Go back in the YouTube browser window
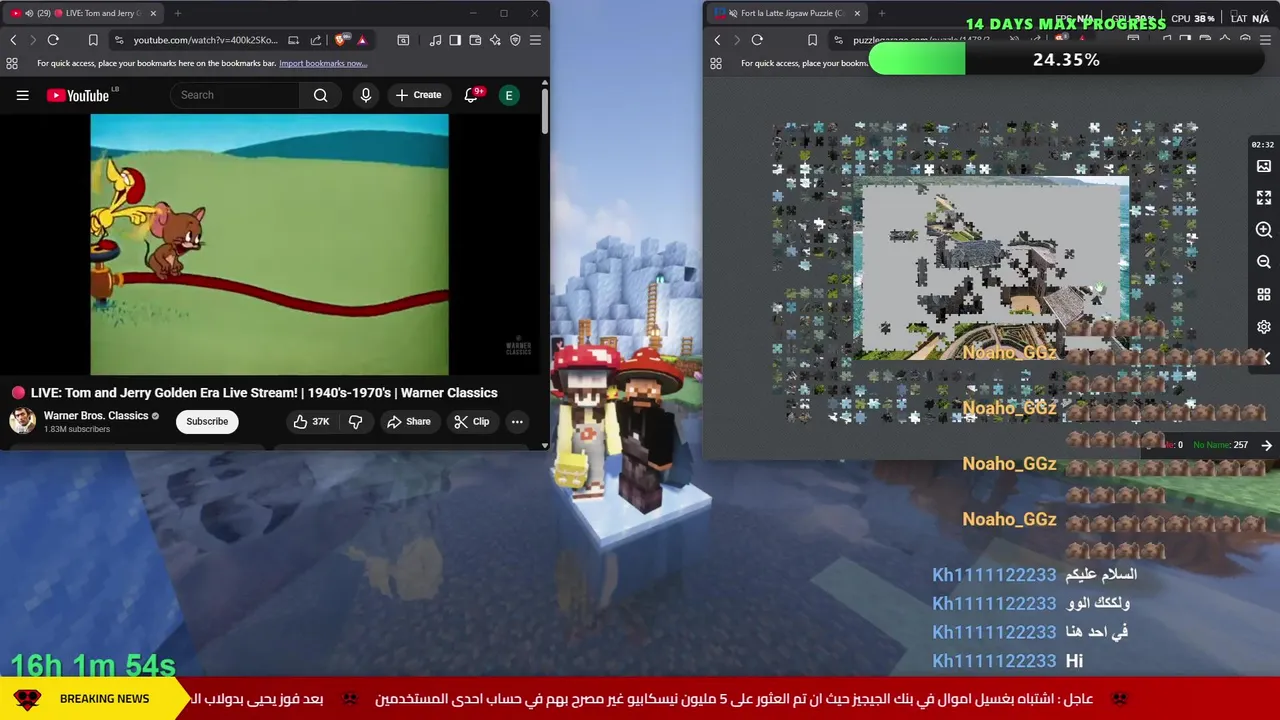 (13, 40)
